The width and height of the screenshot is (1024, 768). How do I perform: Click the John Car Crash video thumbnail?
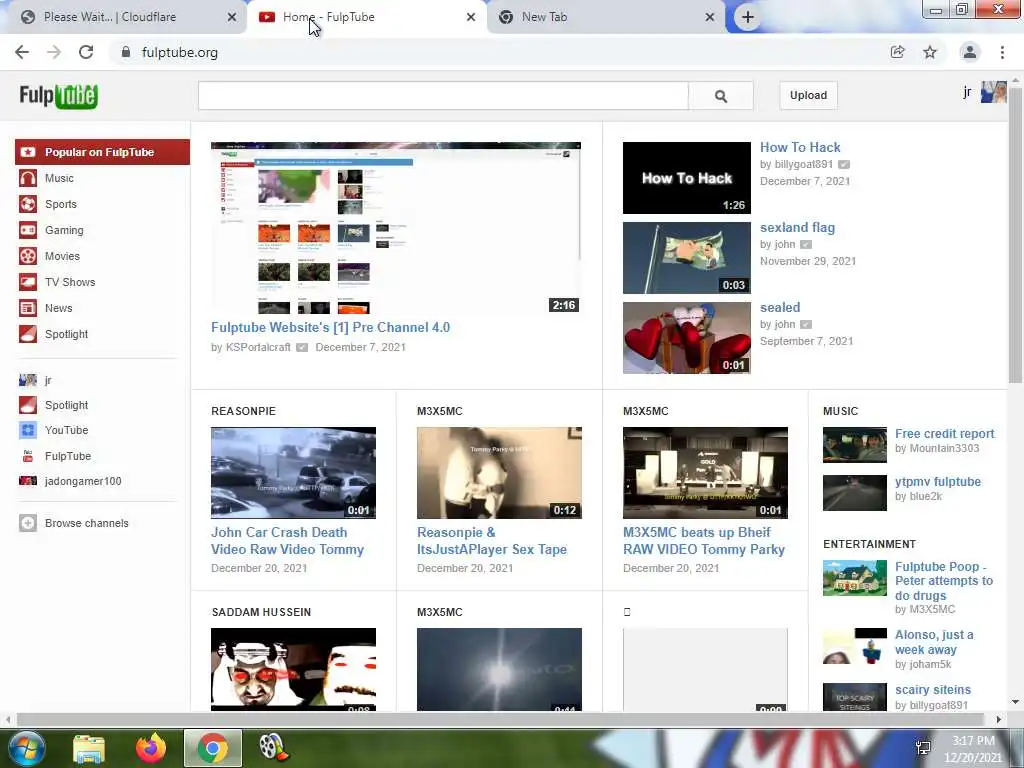pos(293,473)
